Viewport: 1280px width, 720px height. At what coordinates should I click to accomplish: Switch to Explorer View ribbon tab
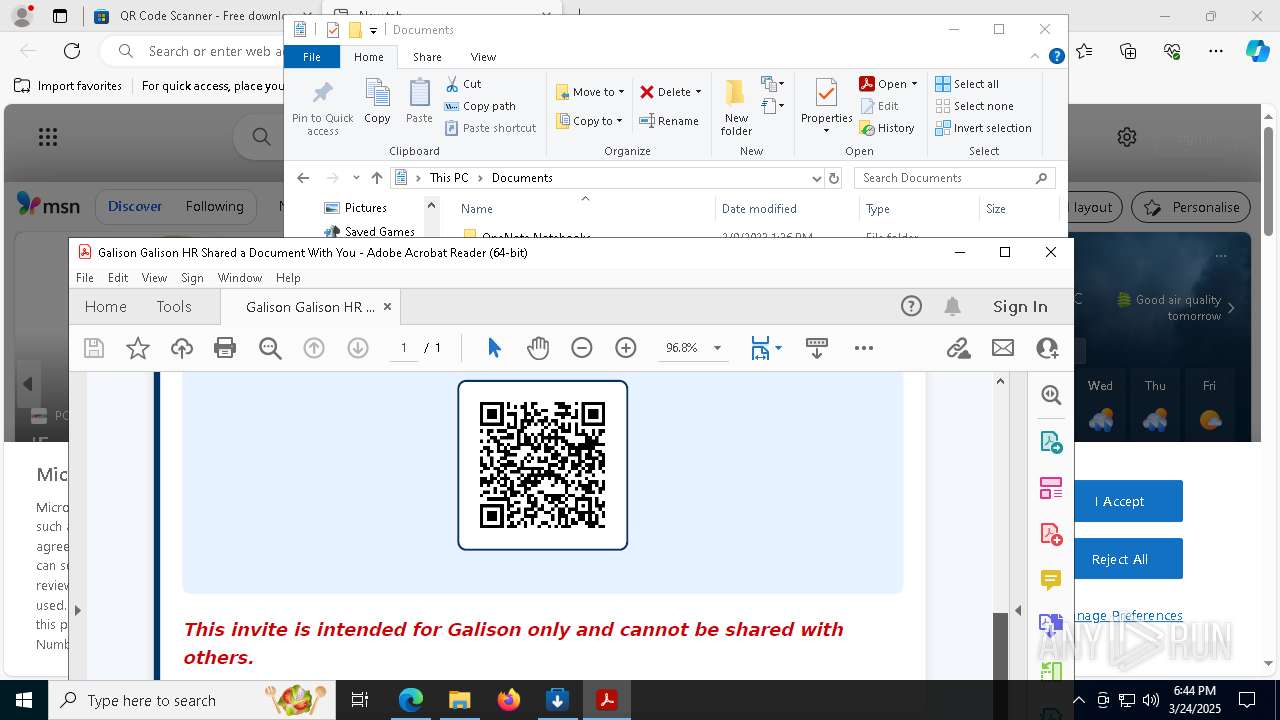pyautogui.click(x=483, y=57)
